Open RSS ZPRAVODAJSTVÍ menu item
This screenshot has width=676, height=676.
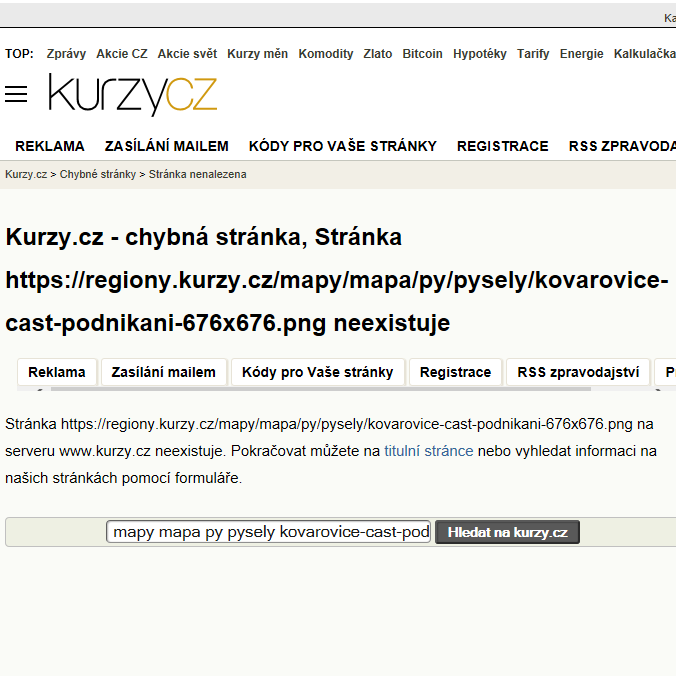point(622,146)
